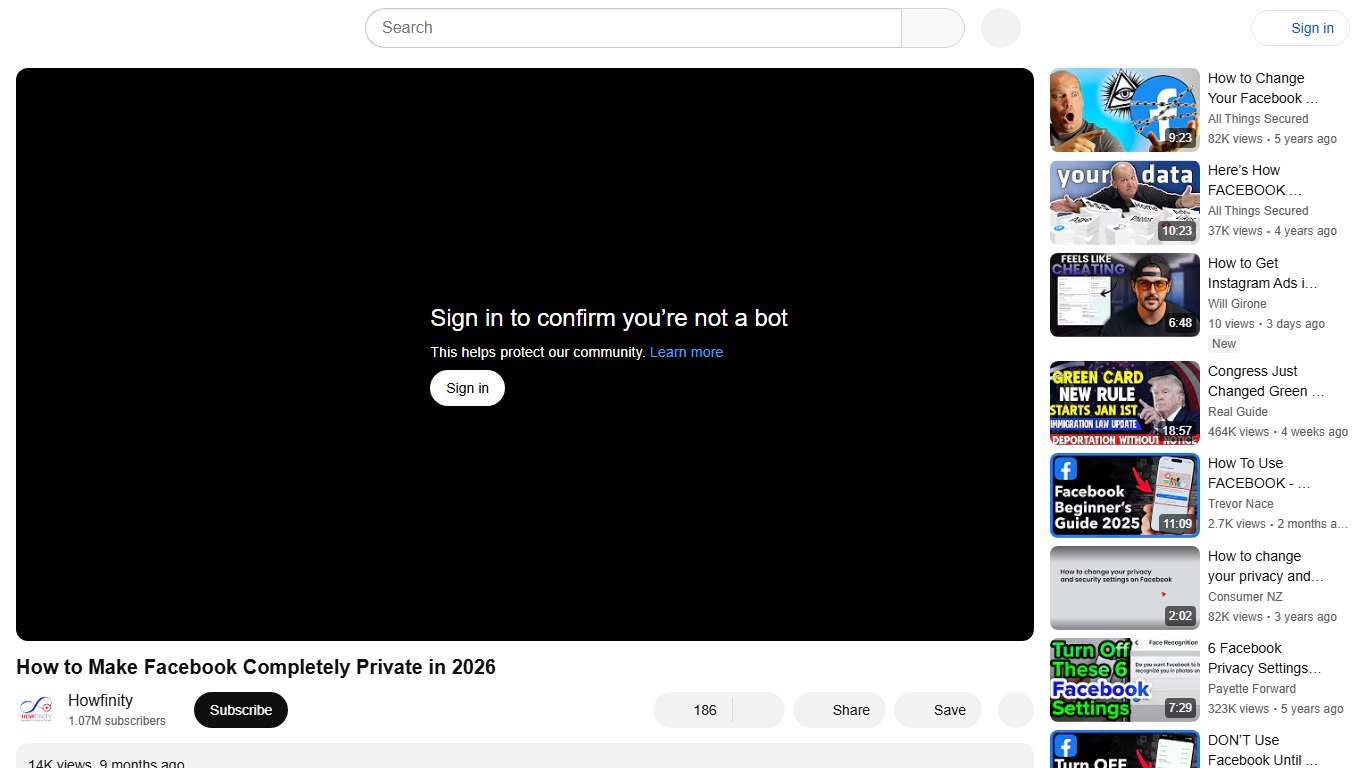Click the 'Facebook Beginner's Guide 2025' thumbnail
The width and height of the screenshot is (1366, 768).
(x=1124, y=495)
